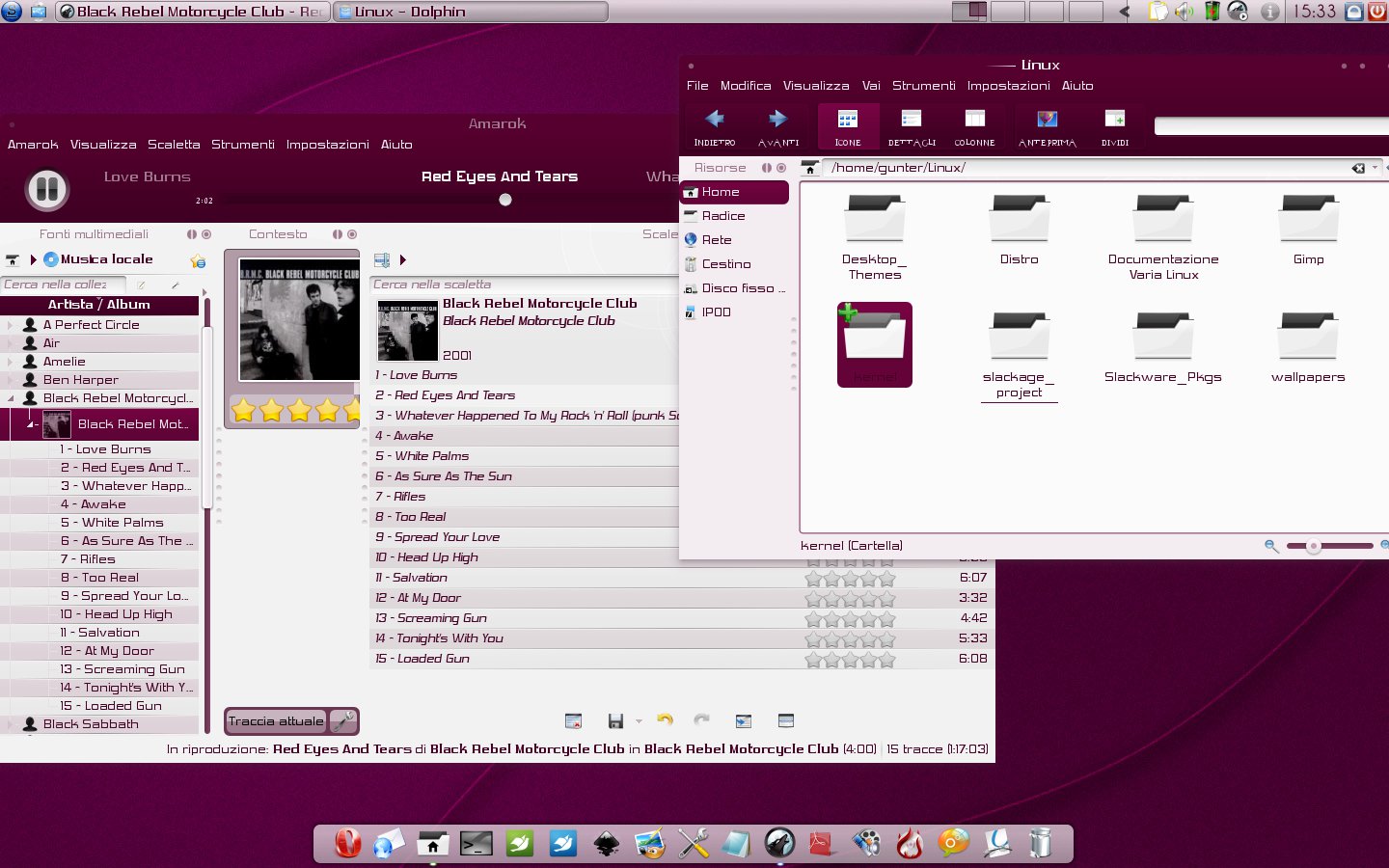Expand the Ben Harper artist entry

click(x=12, y=380)
